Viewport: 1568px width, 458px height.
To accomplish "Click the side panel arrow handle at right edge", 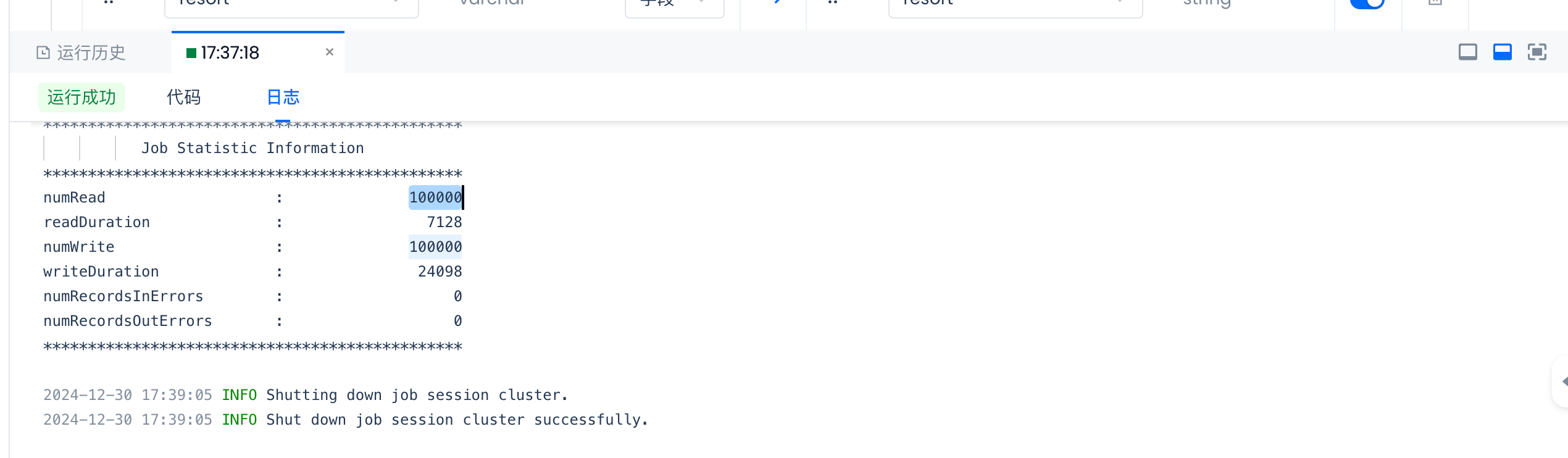I will pyautogui.click(x=1562, y=382).
